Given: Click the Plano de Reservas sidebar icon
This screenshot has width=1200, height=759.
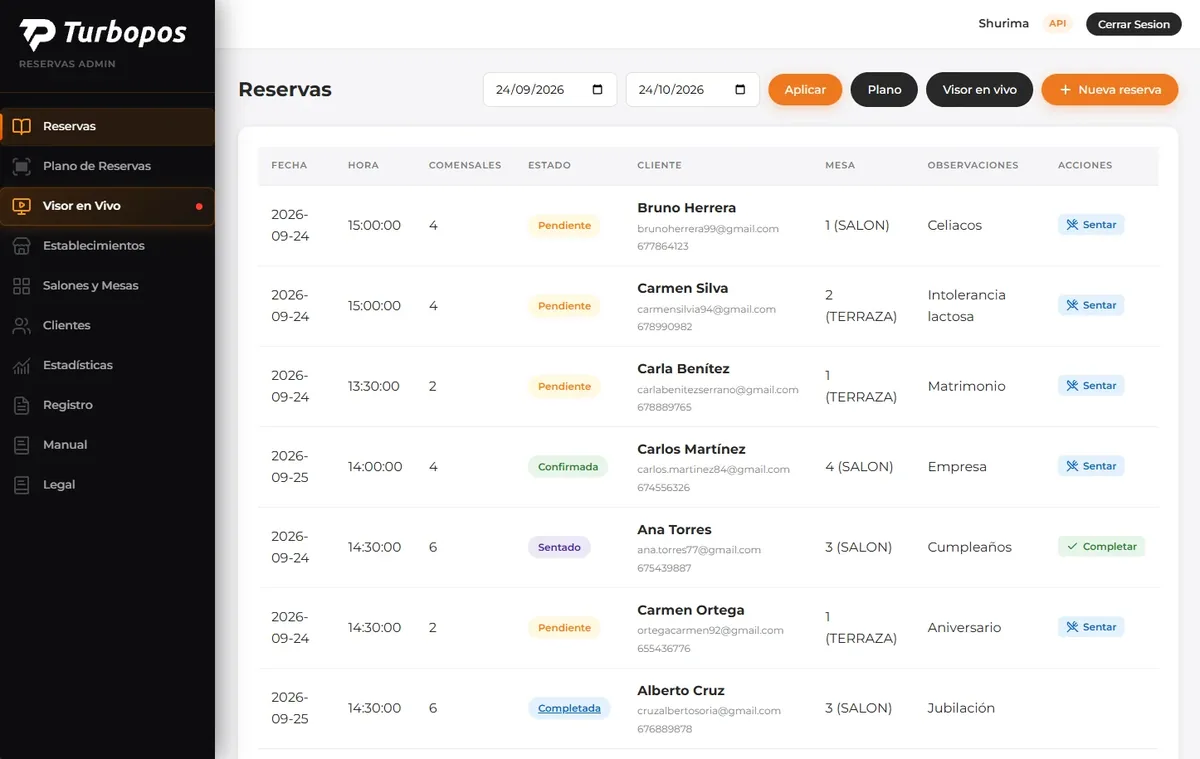Looking at the screenshot, I should pyautogui.click(x=21, y=166).
